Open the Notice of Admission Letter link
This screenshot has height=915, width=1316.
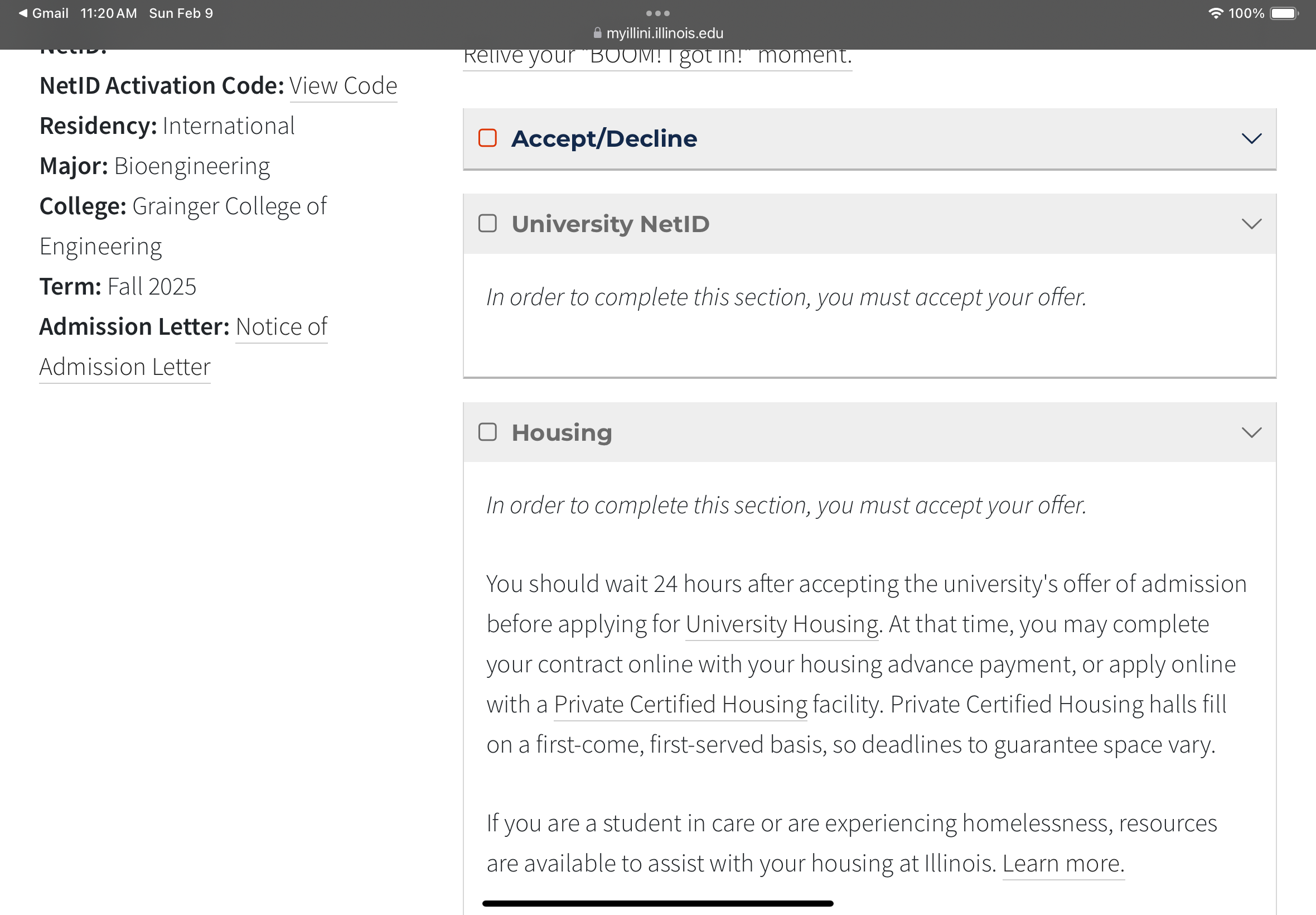[183, 347]
